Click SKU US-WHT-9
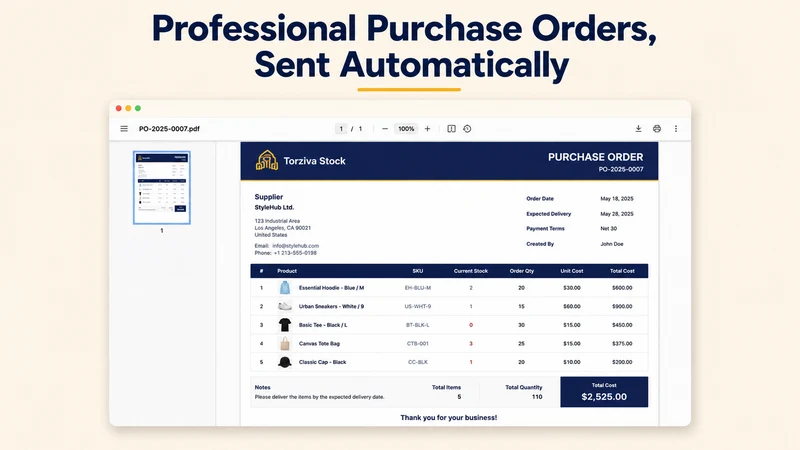This screenshot has width=800, height=450. pyautogui.click(x=418, y=306)
